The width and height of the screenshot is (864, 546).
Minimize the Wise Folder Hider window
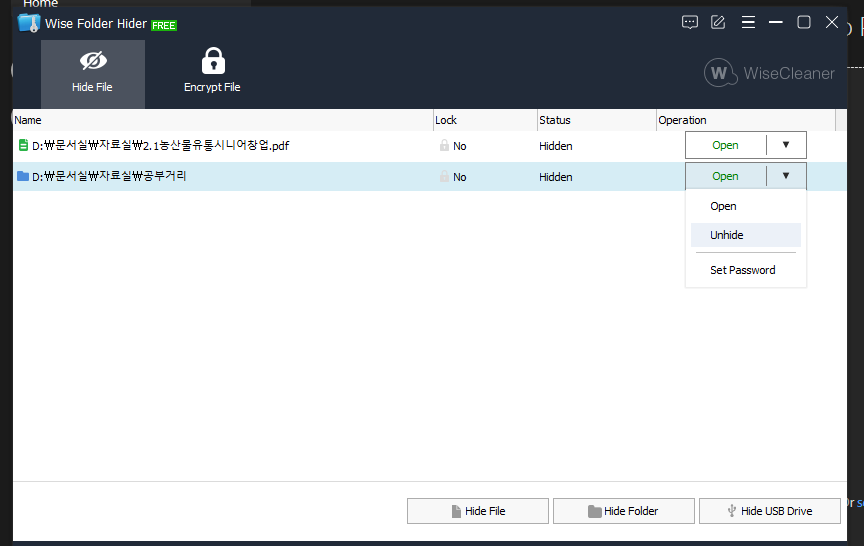(x=776, y=23)
